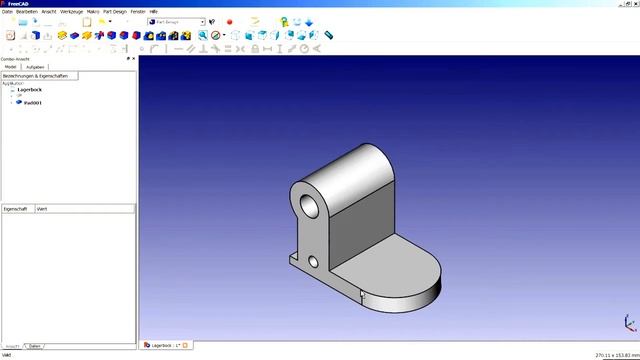Click the Wert column header
This screenshot has width=640, height=360.
tap(84, 209)
